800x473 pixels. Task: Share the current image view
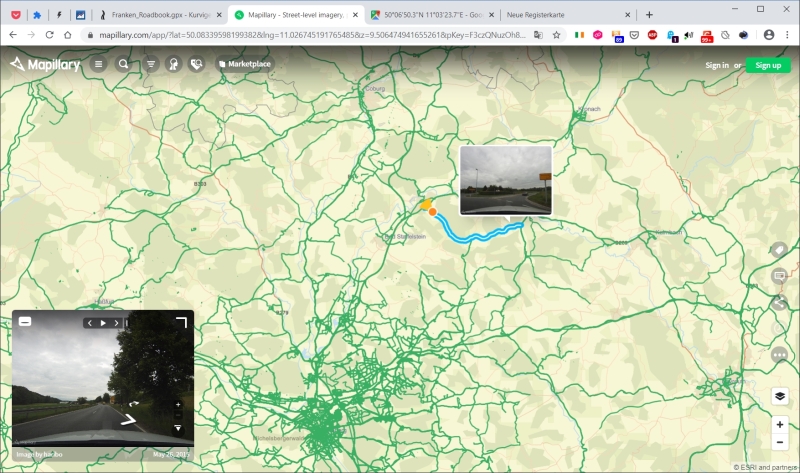[x=779, y=303]
